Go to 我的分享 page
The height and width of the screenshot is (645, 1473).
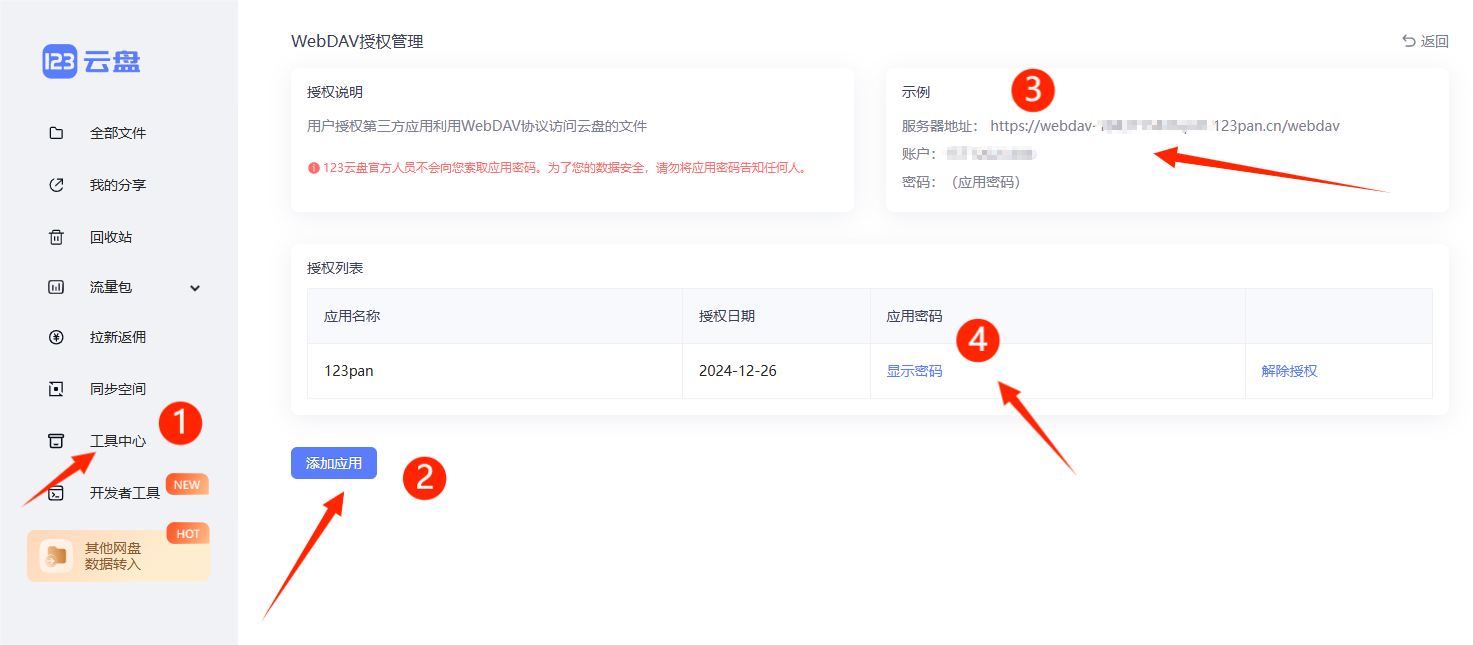[118, 185]
